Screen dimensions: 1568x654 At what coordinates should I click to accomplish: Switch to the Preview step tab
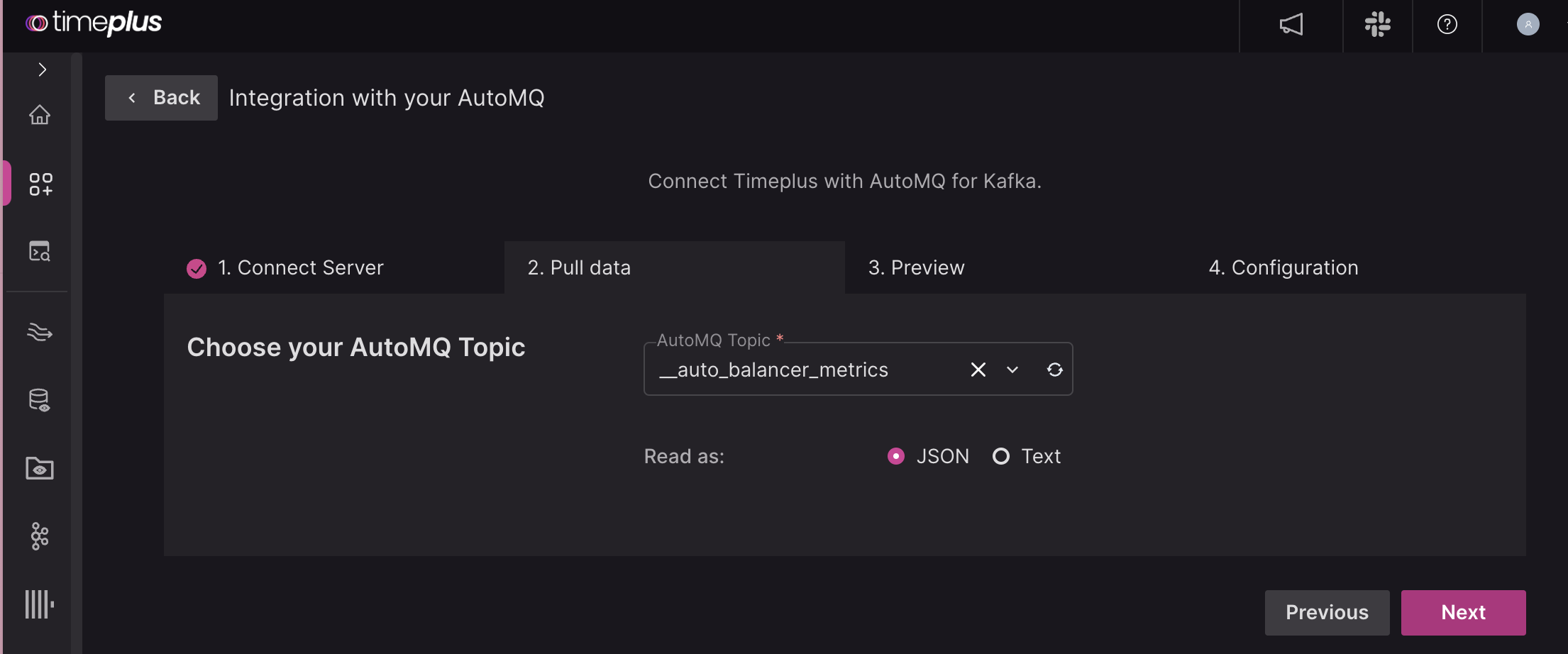pos(916,267)
